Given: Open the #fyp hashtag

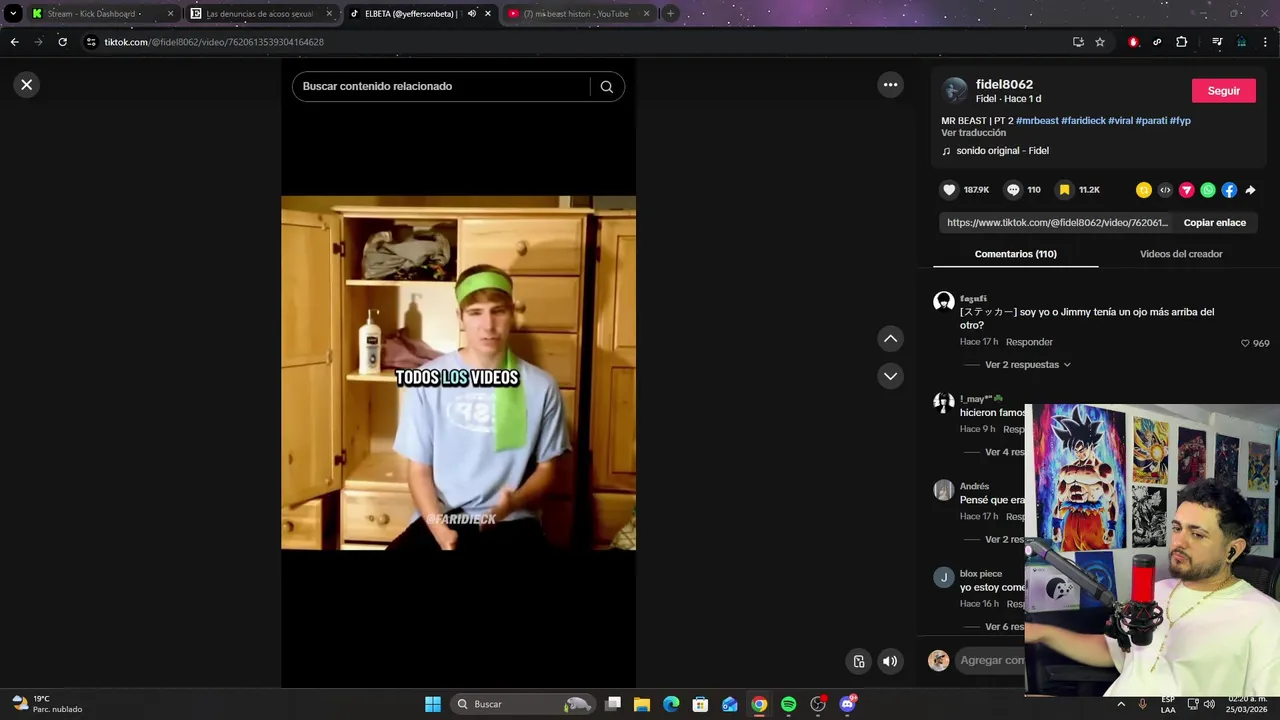Looking at the screenshot, I should pyautogui.click(x=1180, y=121).
